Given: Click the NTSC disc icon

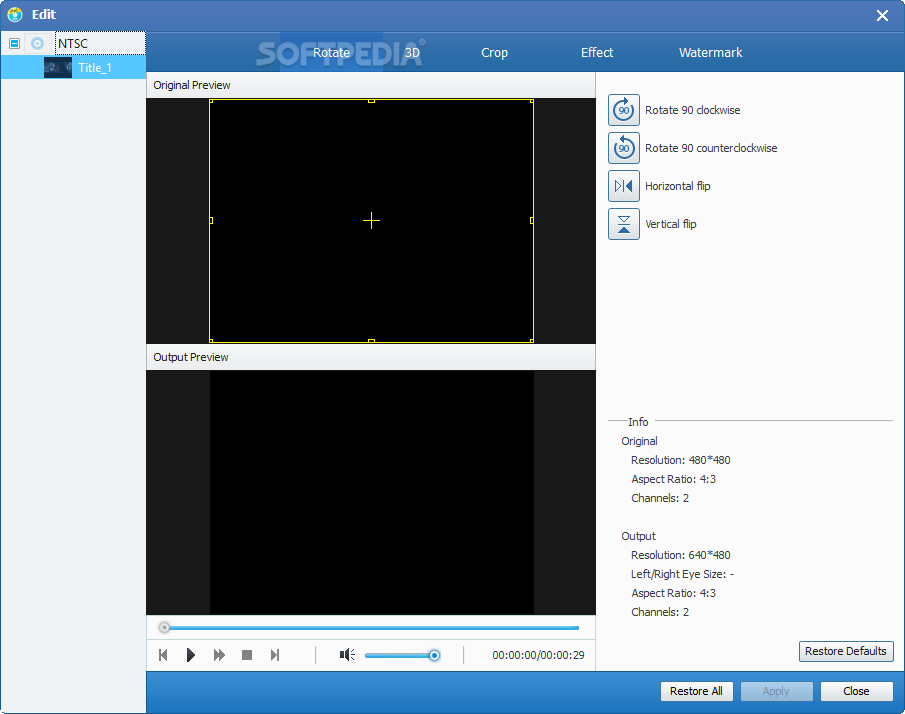Looking at the screenshot, I should (38, 43).
